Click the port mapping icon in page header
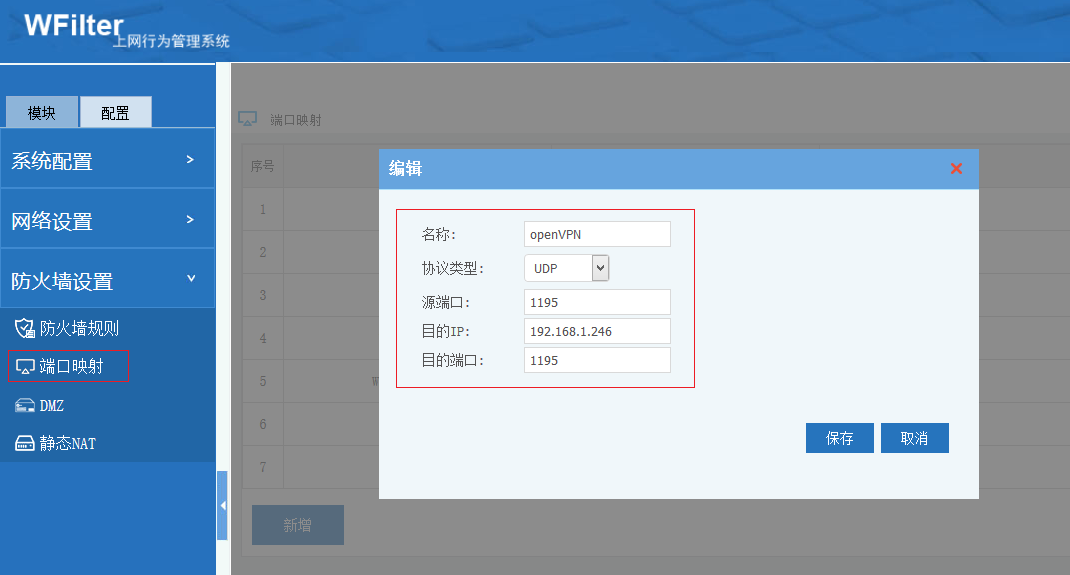The height and width of the screenshot is (575, 1070). [248, 119]
